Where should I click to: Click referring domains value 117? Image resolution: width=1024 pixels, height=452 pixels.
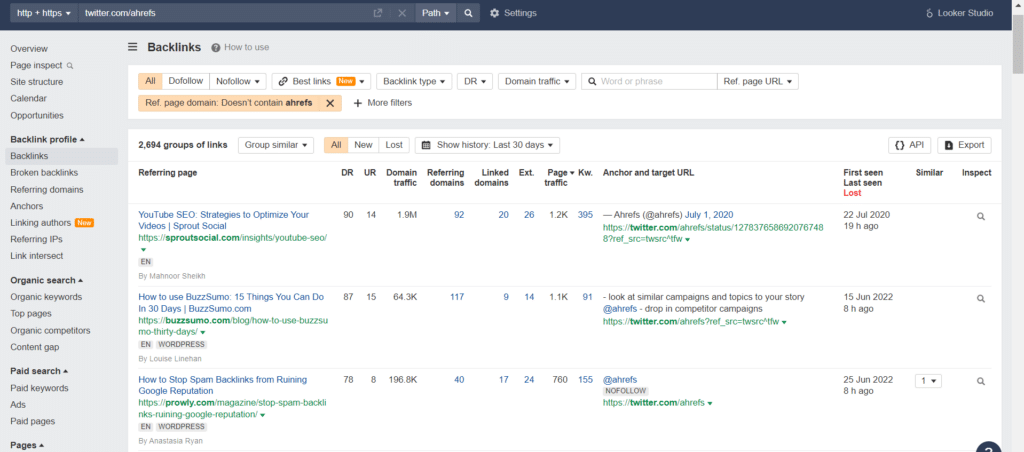(x=456, y=297)
